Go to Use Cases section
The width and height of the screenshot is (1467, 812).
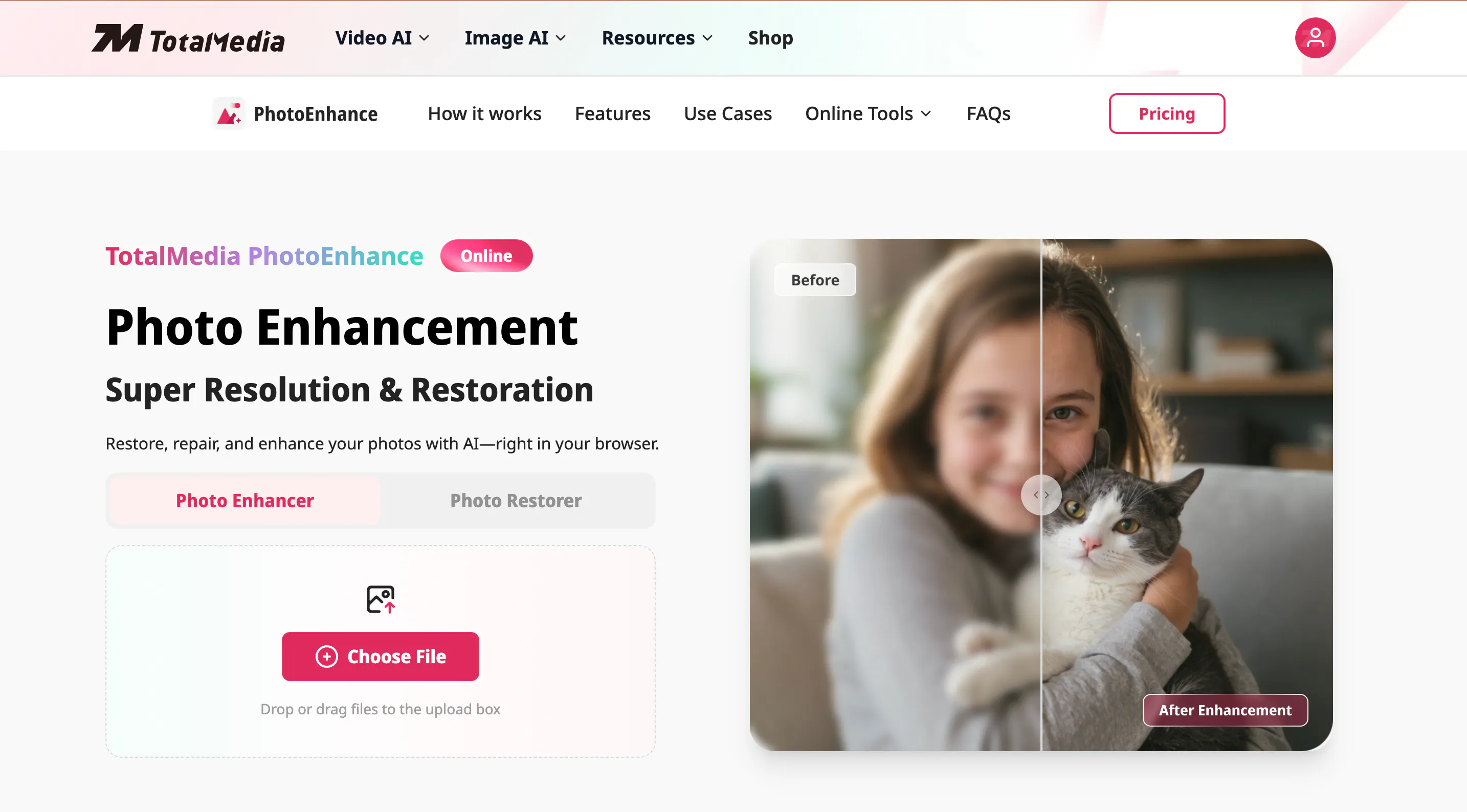(727, 114)
